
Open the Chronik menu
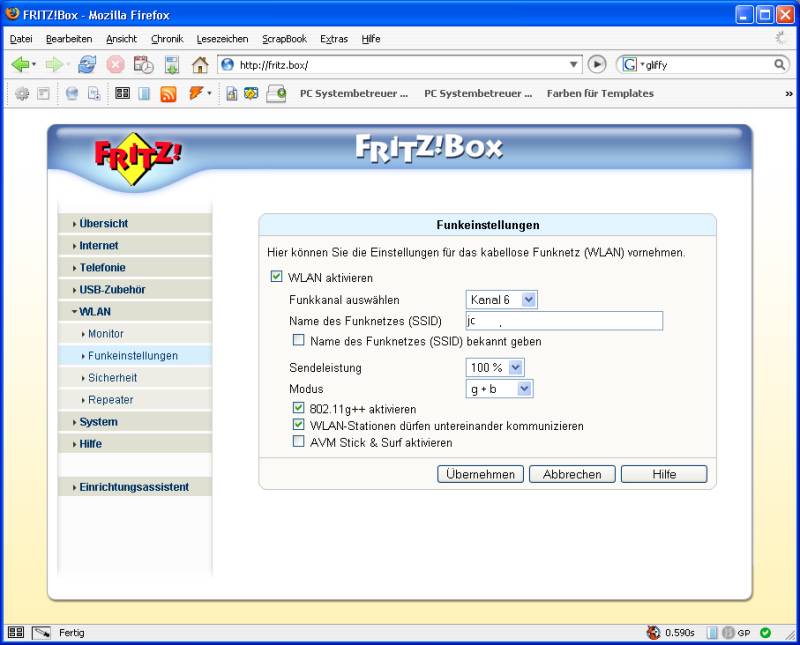tap(167, 39)
